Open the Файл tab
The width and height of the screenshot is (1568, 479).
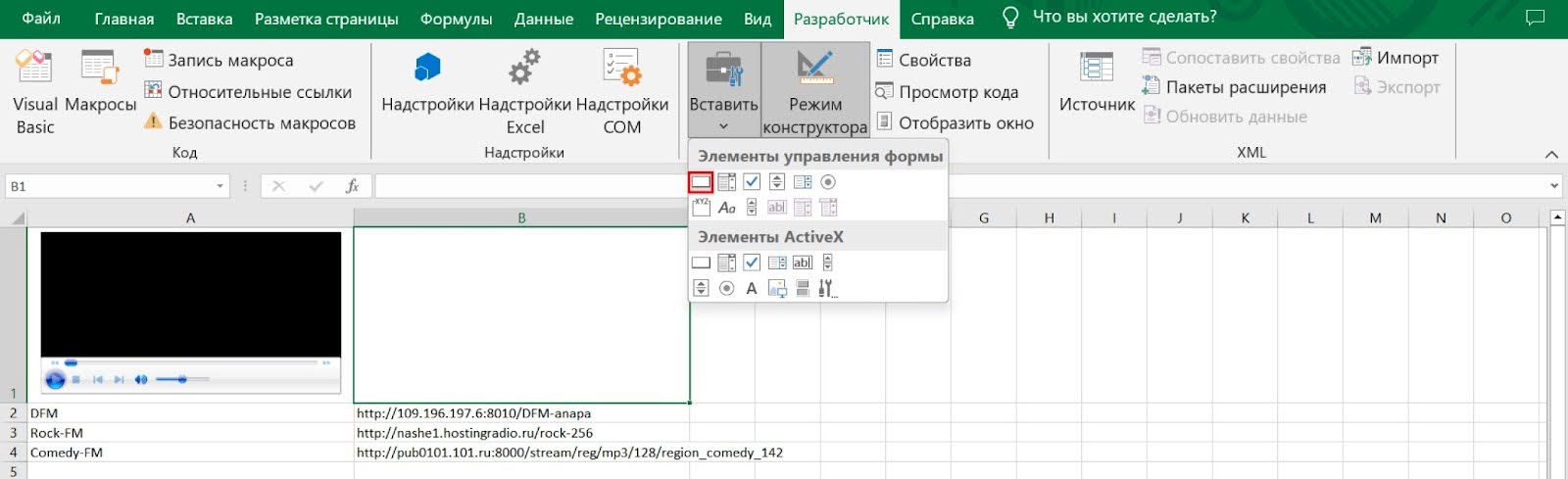(41, 19)
